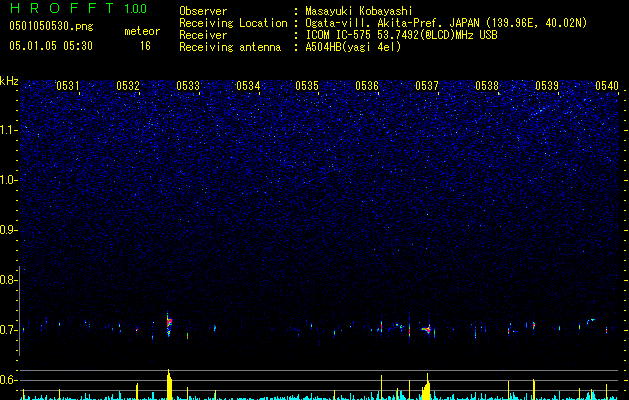Click the meteor label above the count
This screenshot has width=629, height=400.
click(x=142, y=31)
